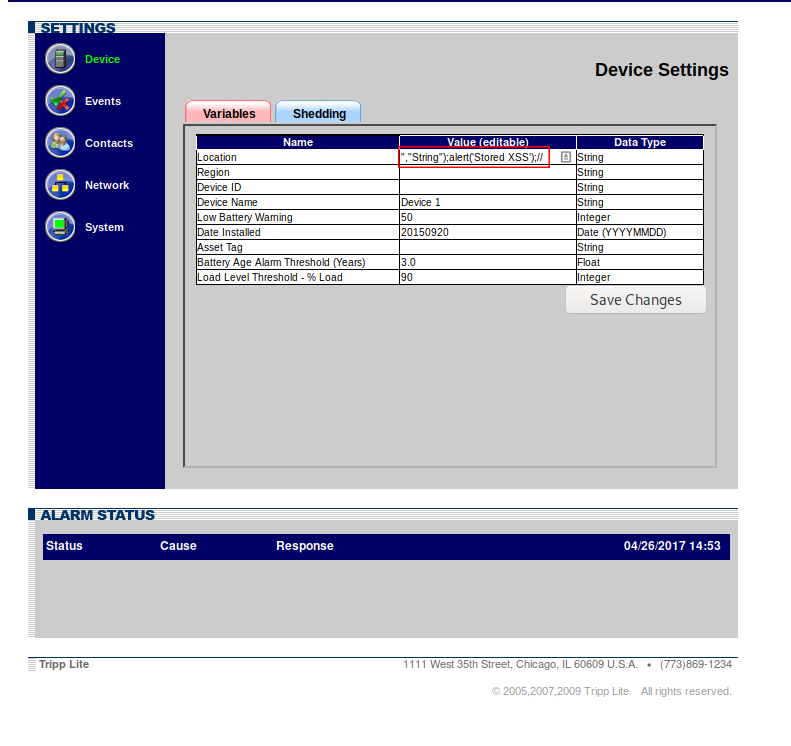791x746 pixels.
Task: Click 'Load Level Threshold - % Load' row name
Action: click(270, 277)
